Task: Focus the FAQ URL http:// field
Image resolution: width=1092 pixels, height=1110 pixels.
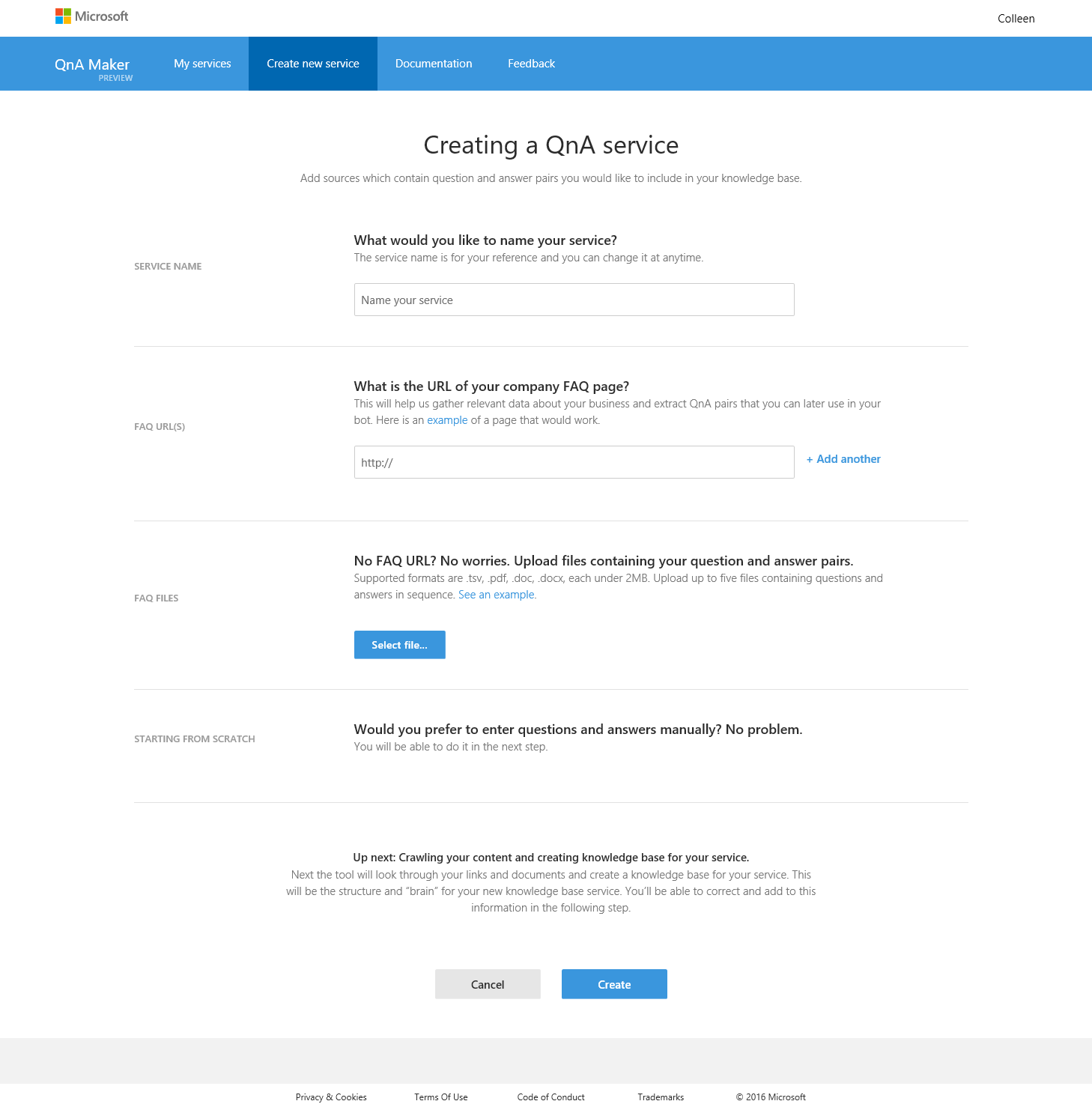Action: [x=574, y=462]
